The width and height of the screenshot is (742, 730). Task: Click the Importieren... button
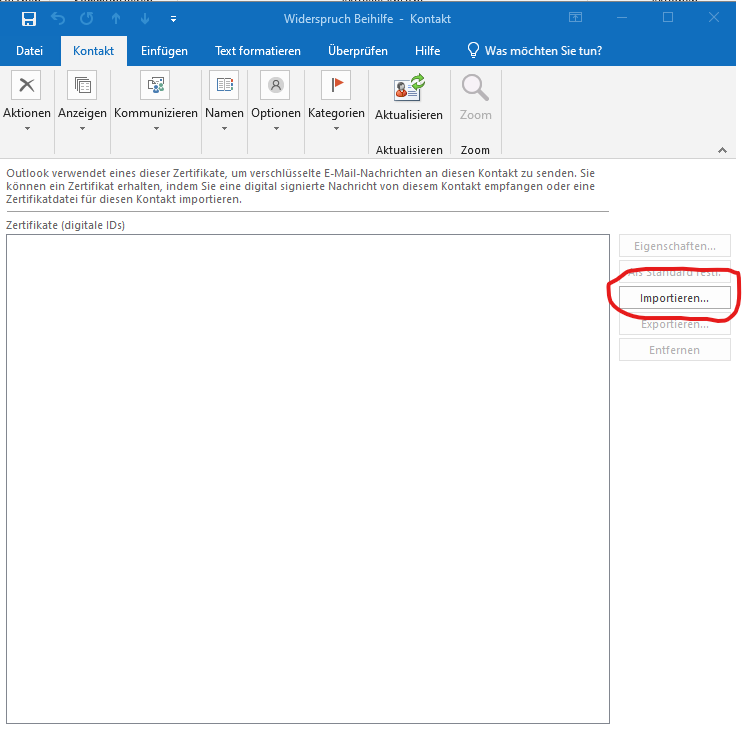pos(674,298)
